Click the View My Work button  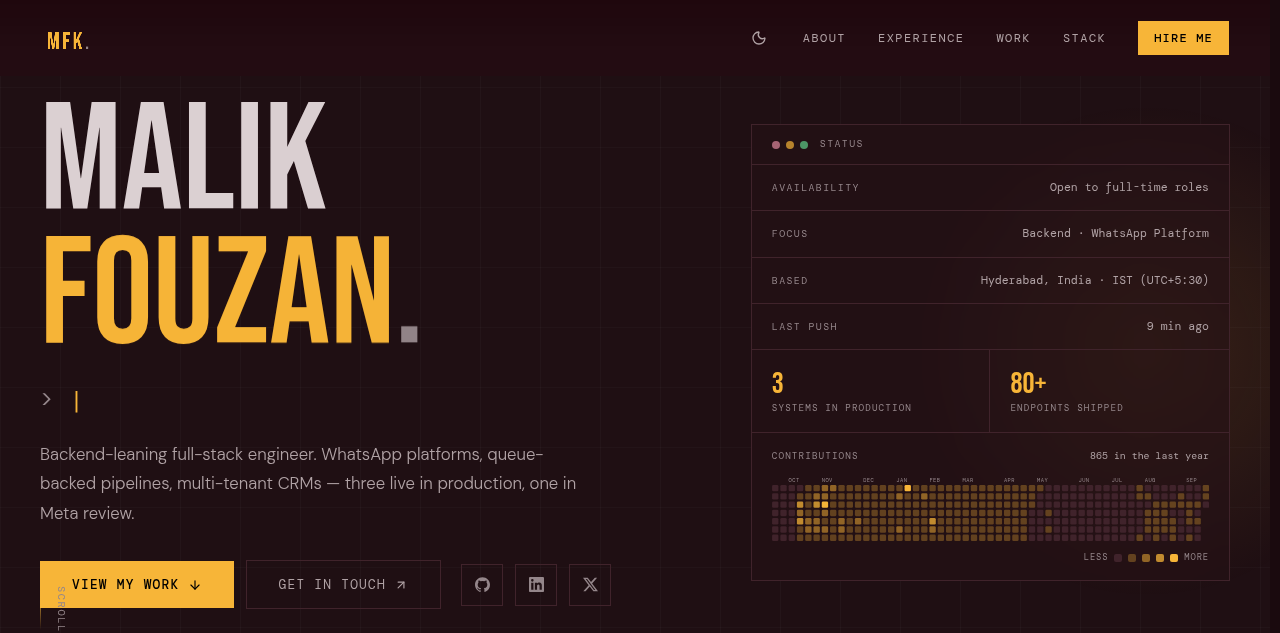click(x=137, y=585)
